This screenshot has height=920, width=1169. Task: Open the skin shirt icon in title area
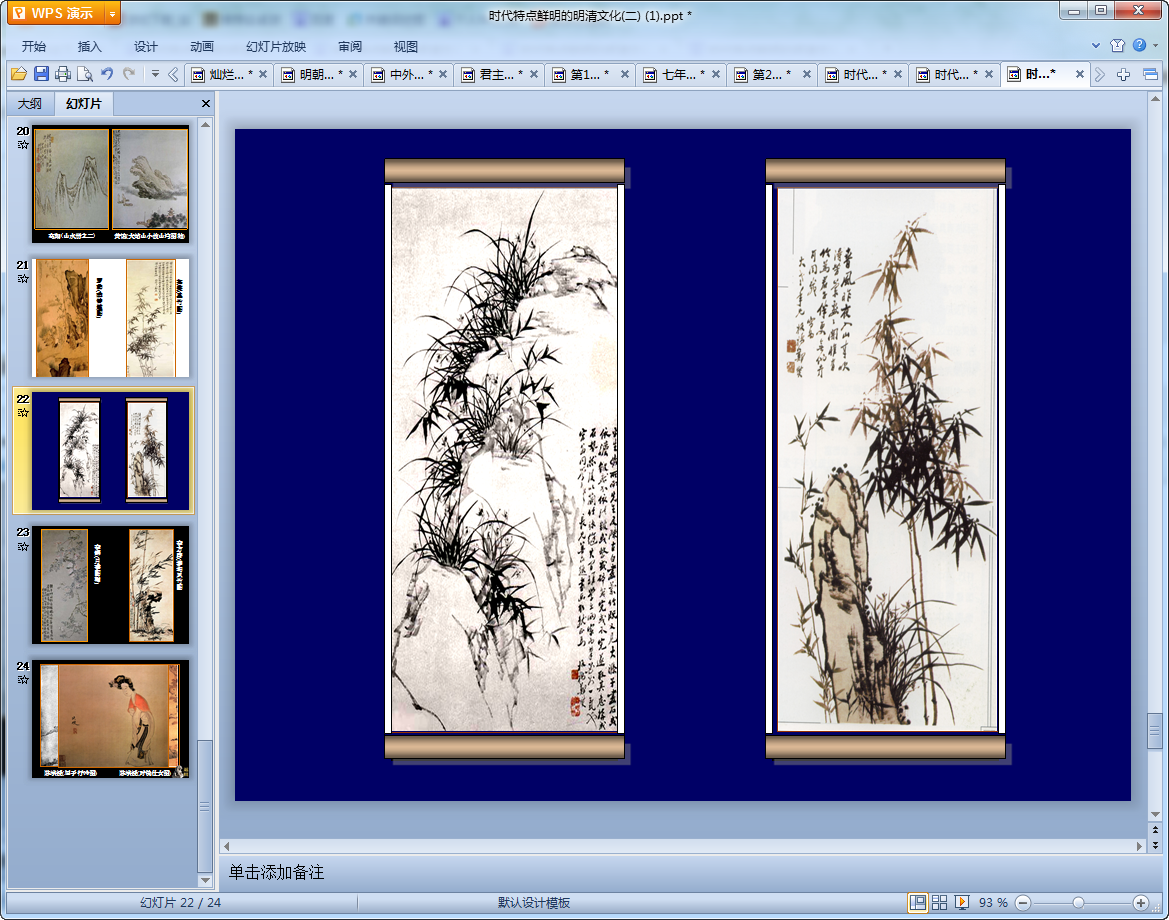point(1117,45)
